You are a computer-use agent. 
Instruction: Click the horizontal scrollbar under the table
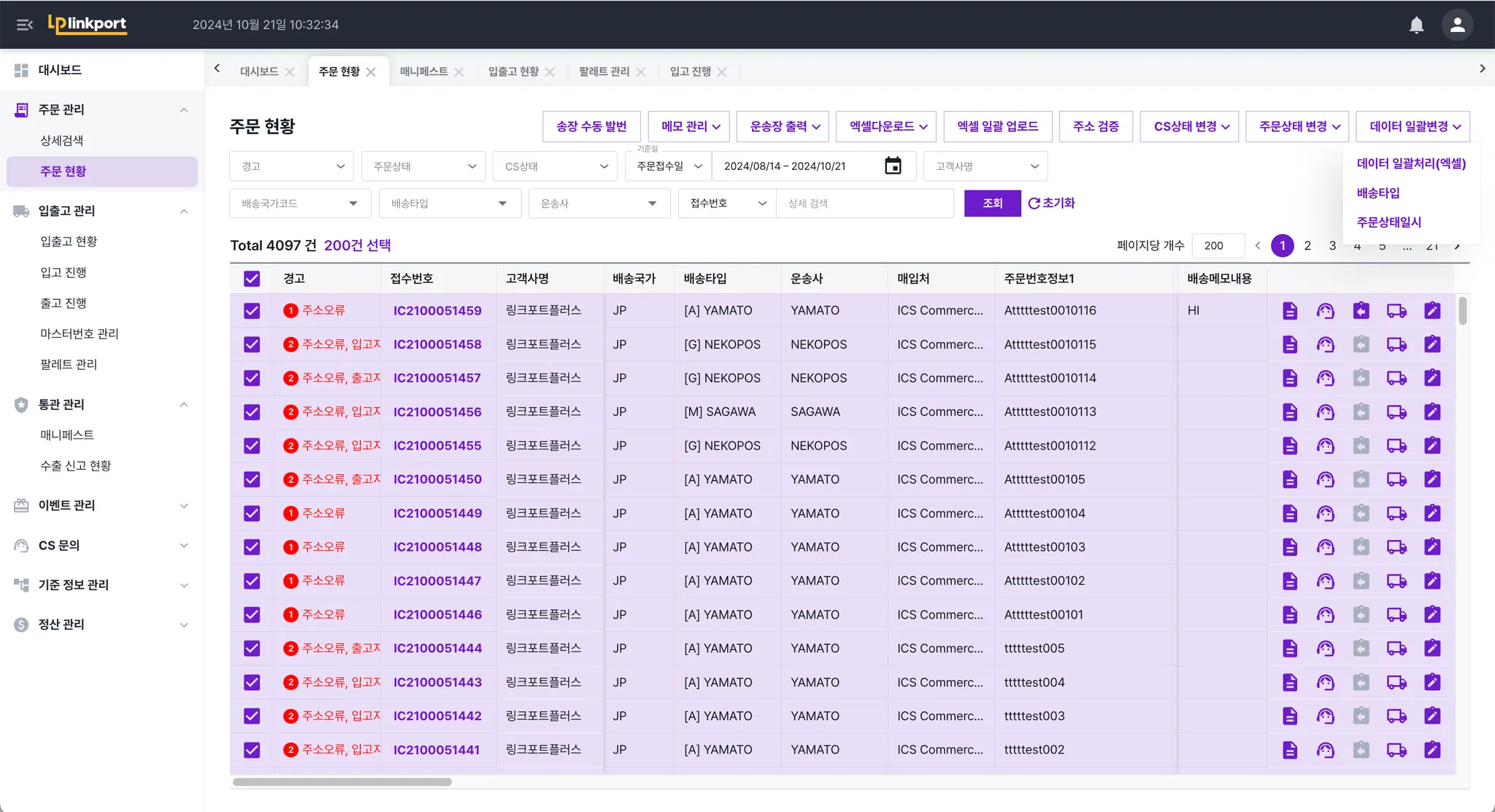[342, 782]
